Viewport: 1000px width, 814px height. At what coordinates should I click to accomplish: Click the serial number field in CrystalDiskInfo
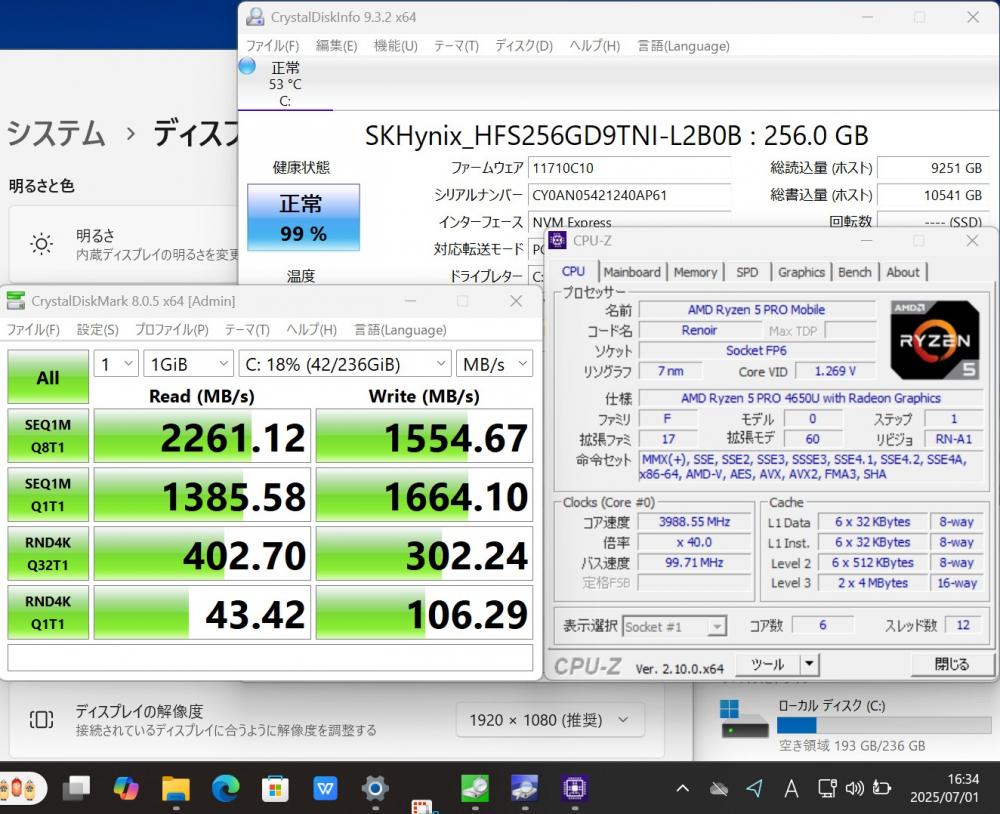tap(629, 195)
